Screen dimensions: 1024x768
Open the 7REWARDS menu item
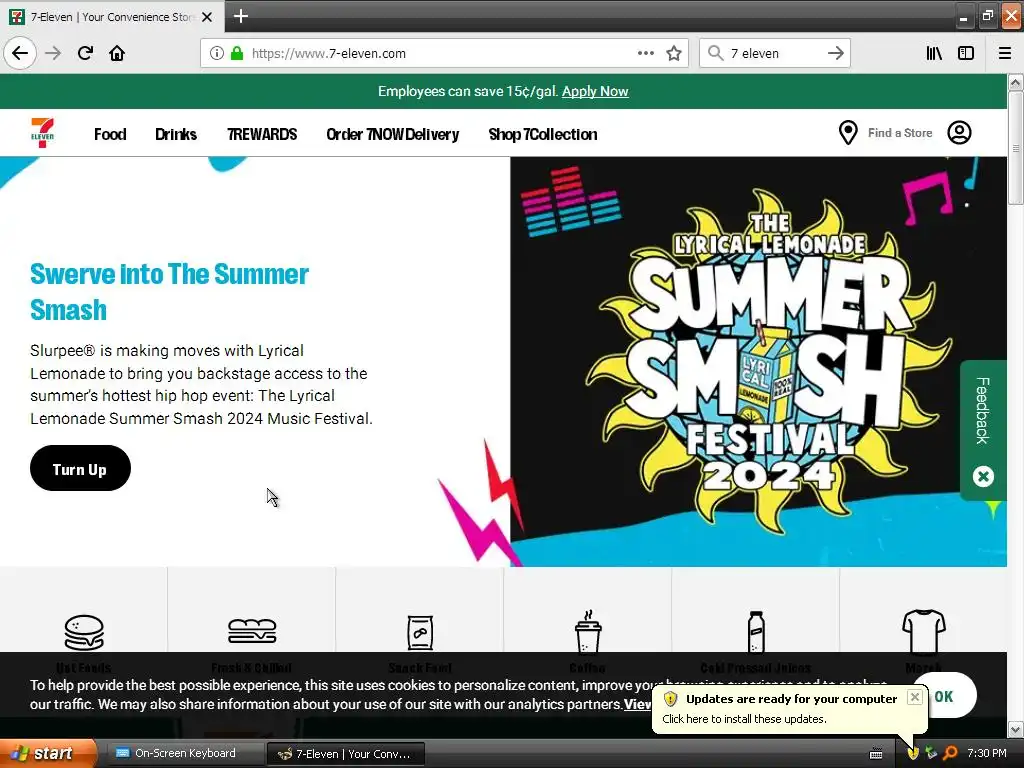pos(262,134)
